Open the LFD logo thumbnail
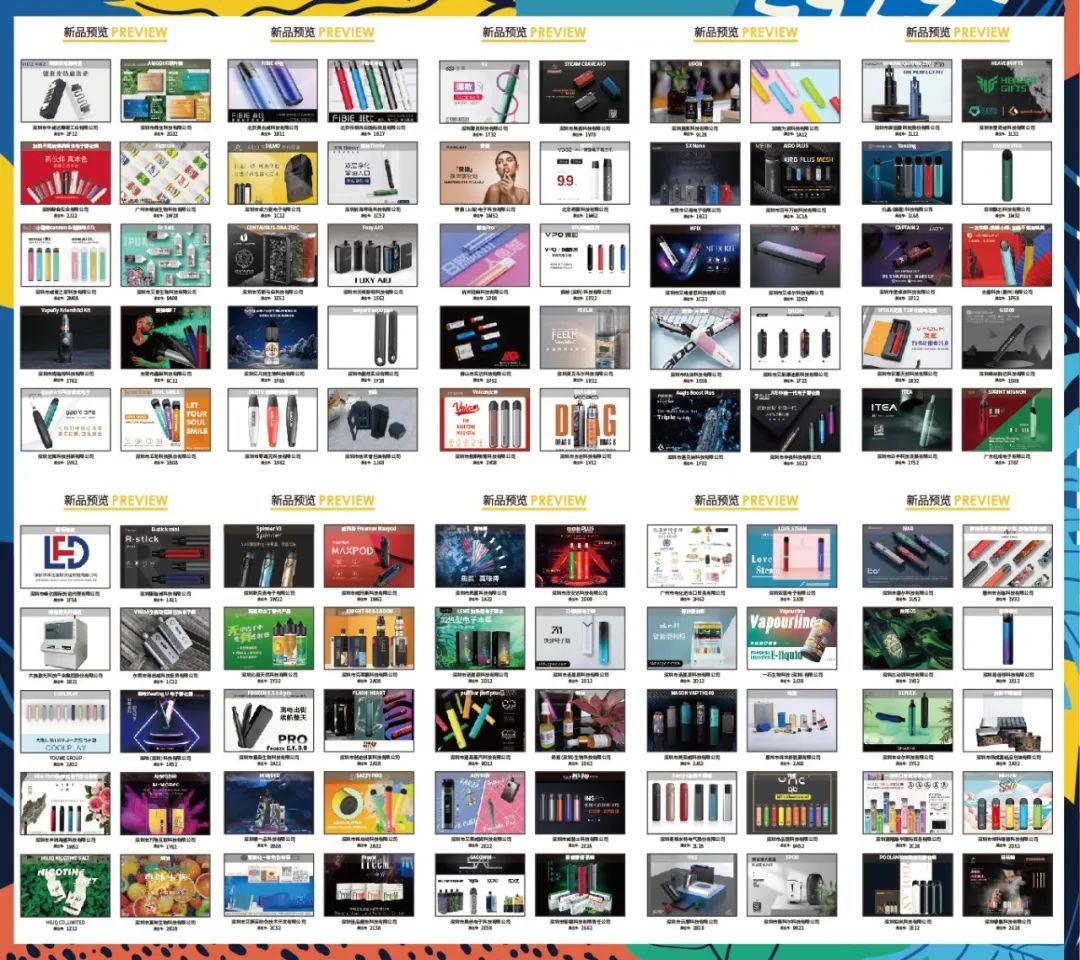The width and height of the screenshot is (1080, 960). click(x=65, y=556)
